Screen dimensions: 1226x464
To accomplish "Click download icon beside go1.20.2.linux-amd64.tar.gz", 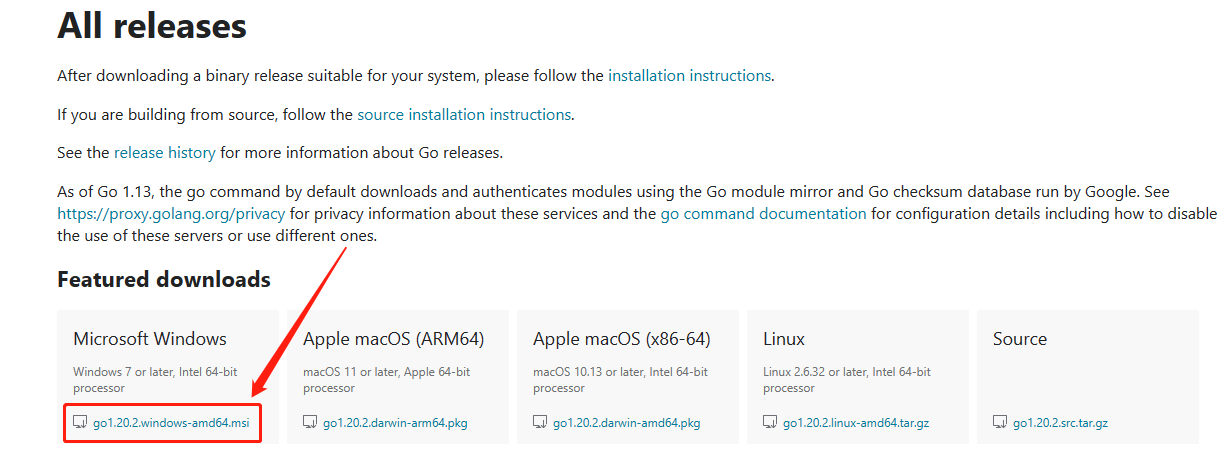I will click(x=770, y=423).
